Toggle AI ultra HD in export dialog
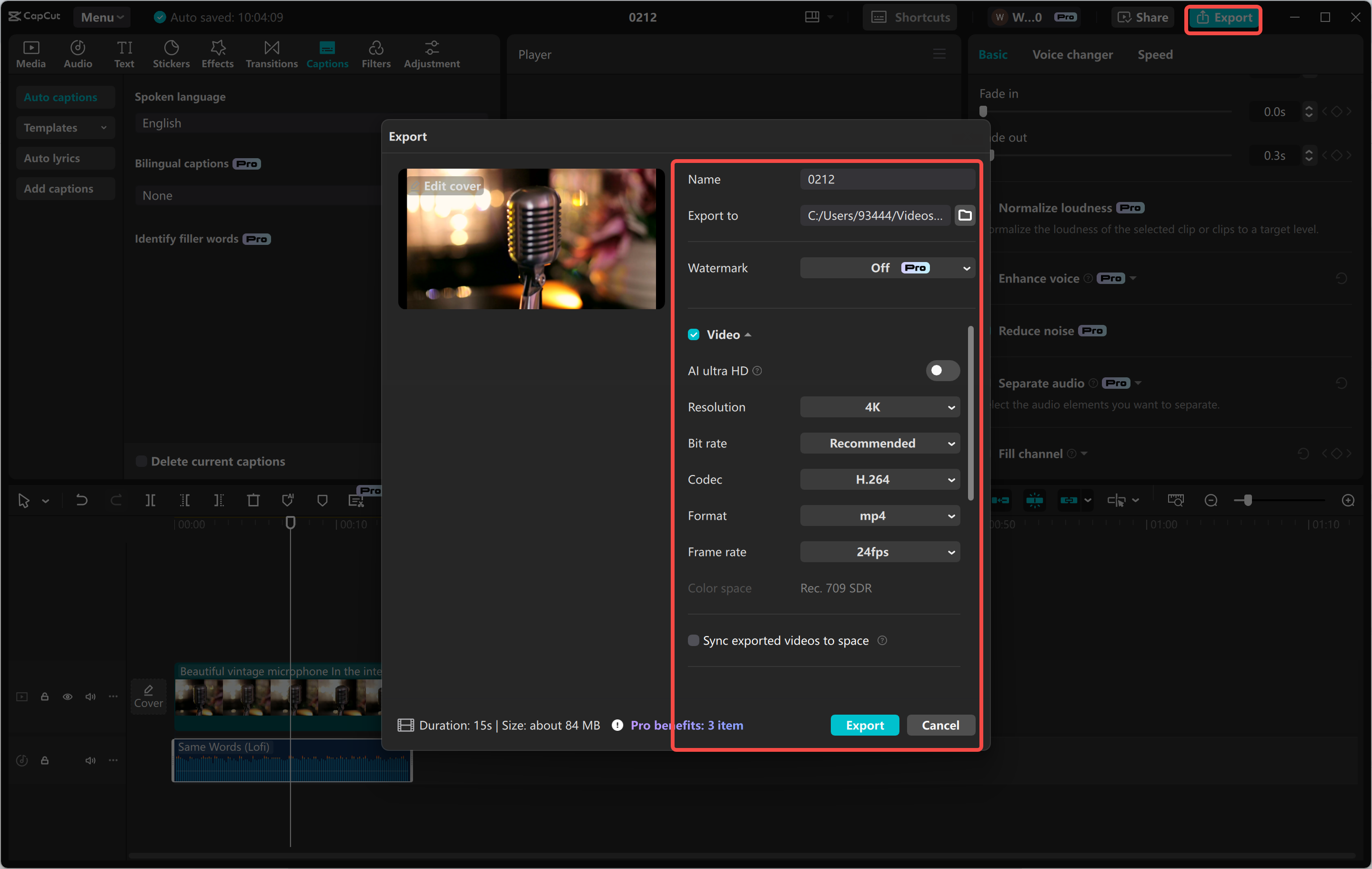The width and height of the screenshot is (1372, 869). point(942,370)
